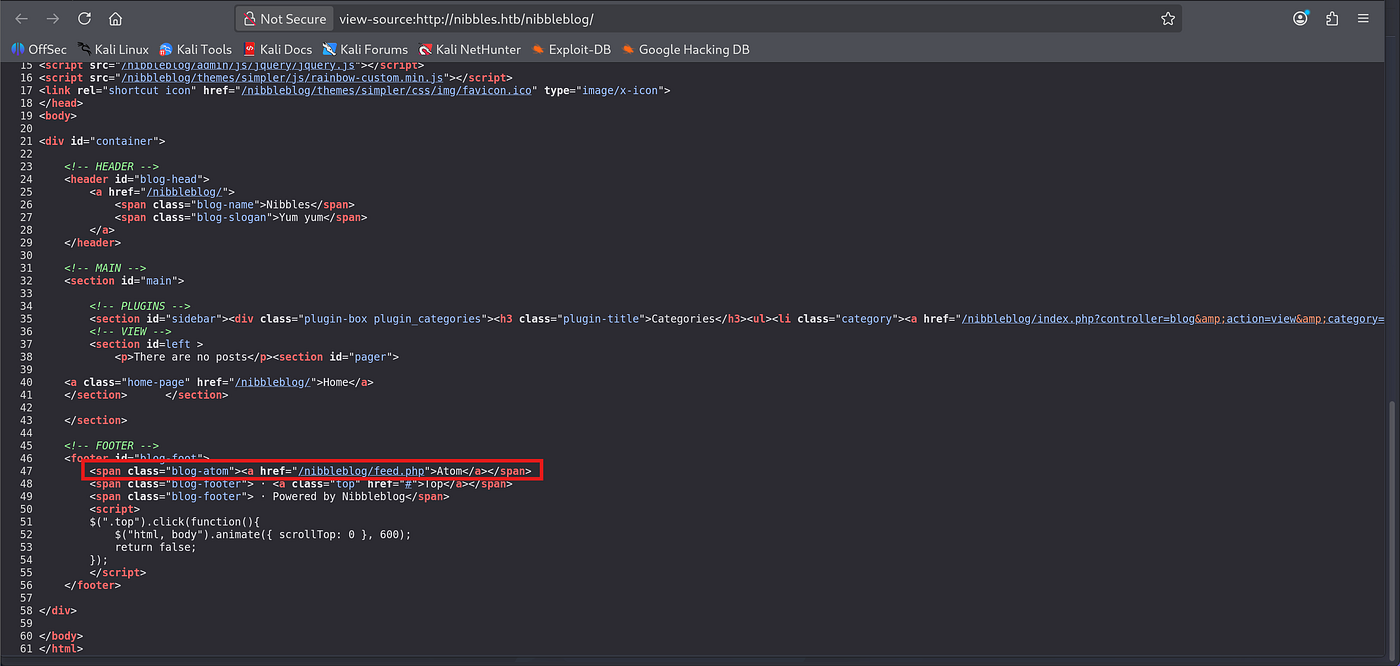The height and width of the screenshot is (666, 1400).
Task: Open the Kali NetHunter bookmark
Action: 470,49
